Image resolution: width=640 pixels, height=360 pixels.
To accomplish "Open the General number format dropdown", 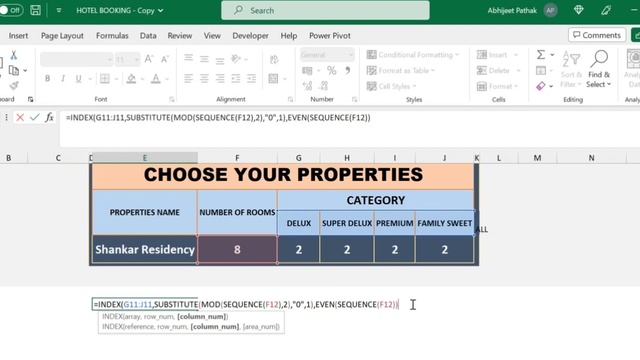I will (327, 55).
